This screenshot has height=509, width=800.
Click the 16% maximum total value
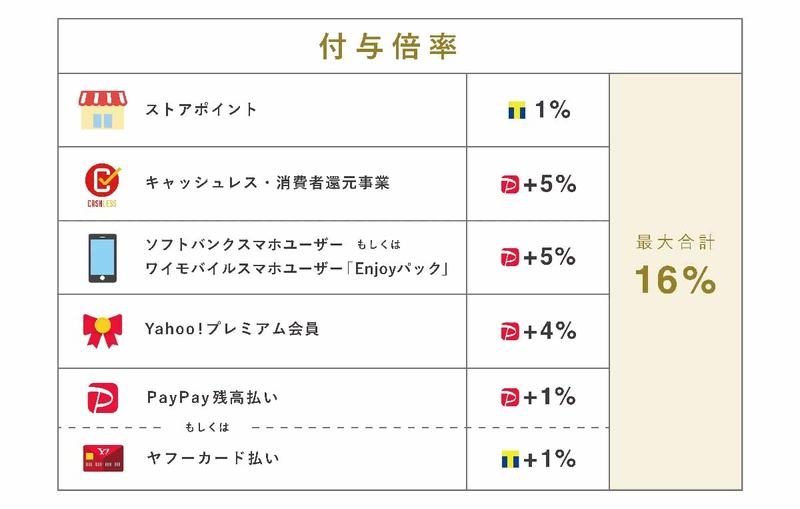[x=675, y=281]
